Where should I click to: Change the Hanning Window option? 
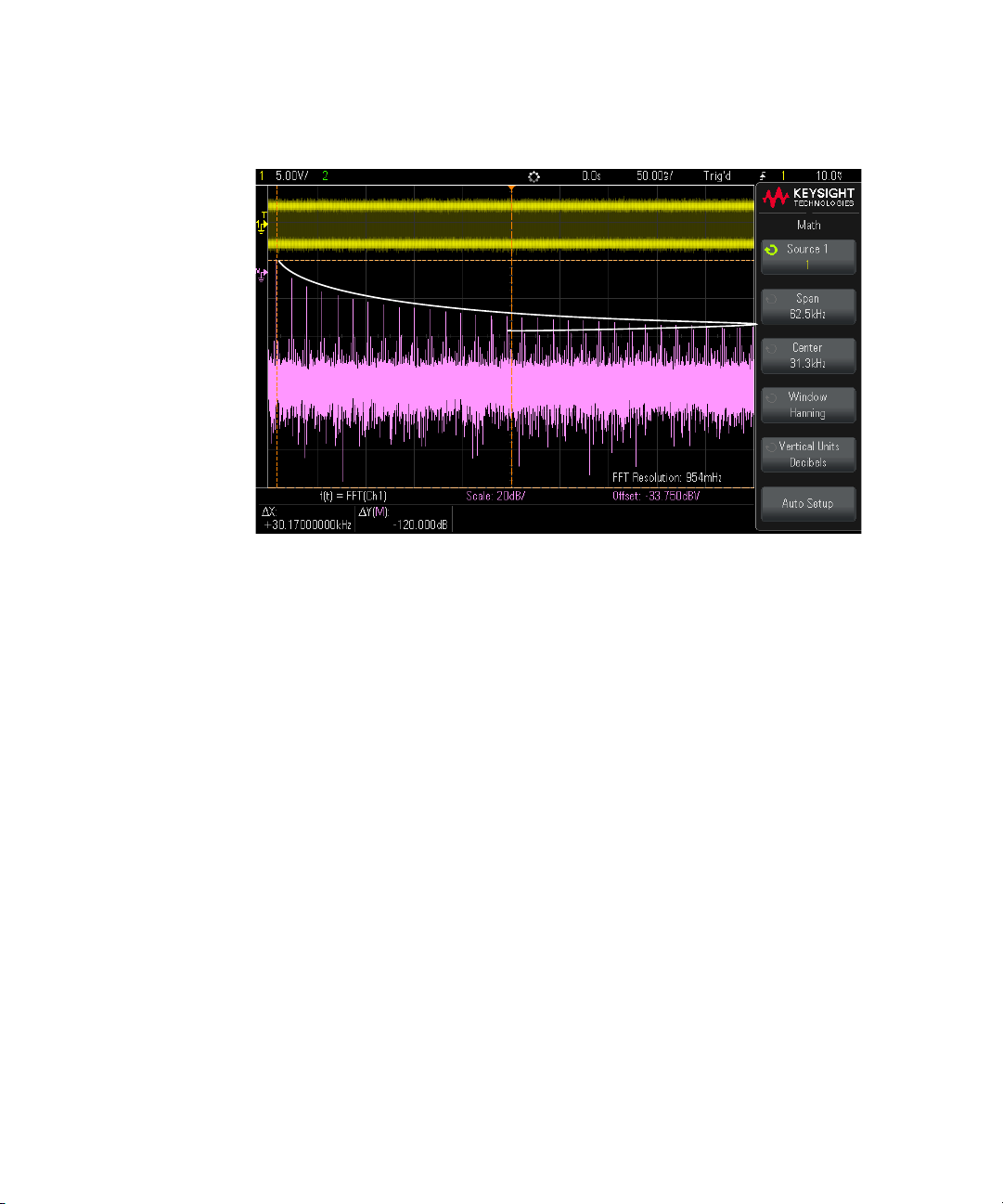point(808,405)
